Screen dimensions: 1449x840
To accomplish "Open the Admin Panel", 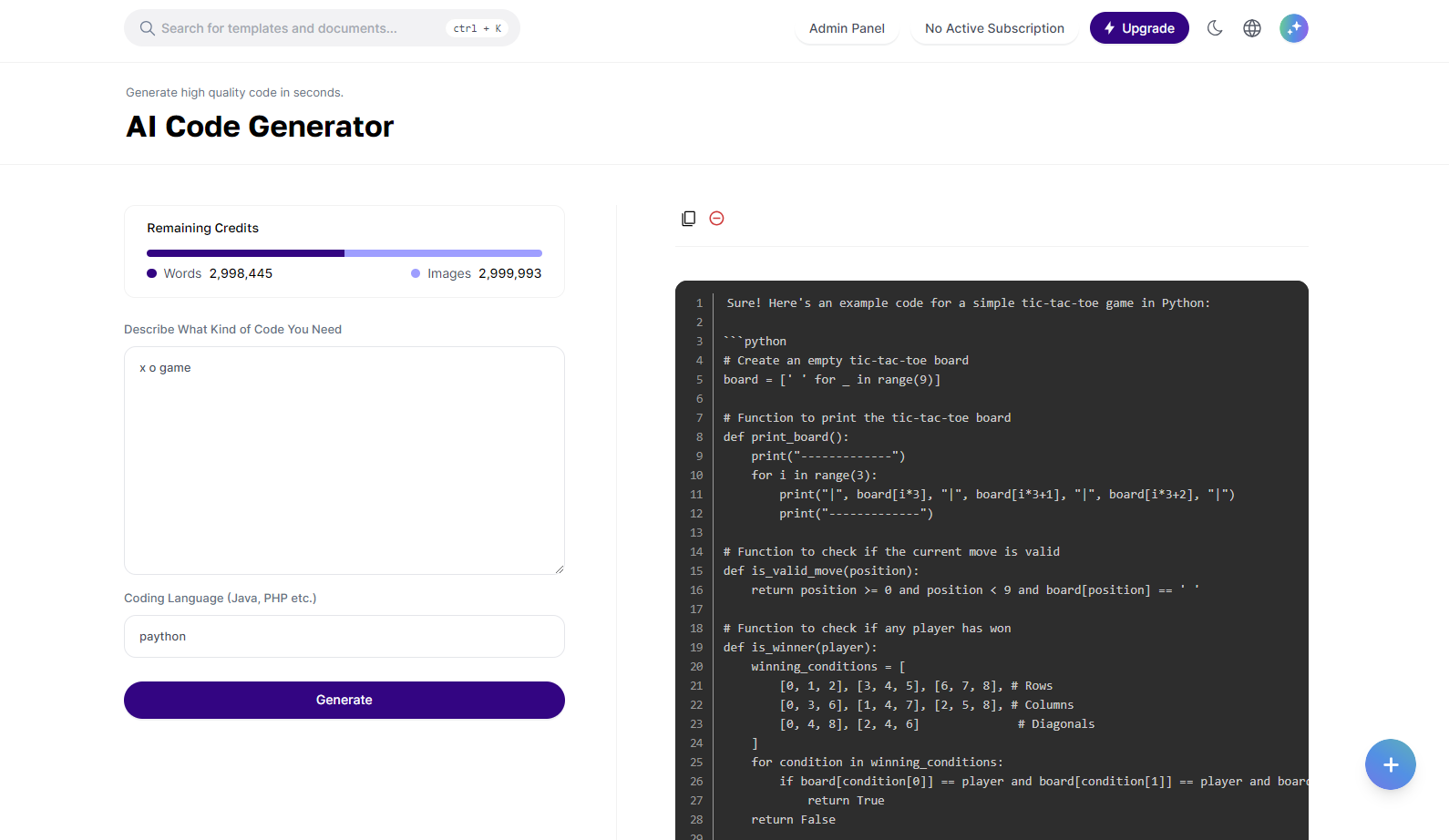I will 847,28.
